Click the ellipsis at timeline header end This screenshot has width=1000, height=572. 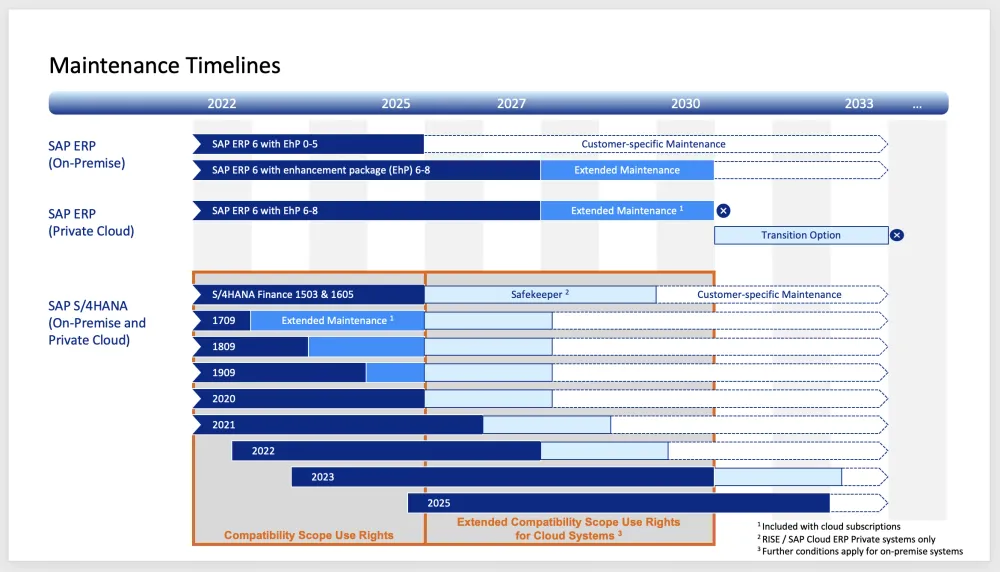point(917,103)
